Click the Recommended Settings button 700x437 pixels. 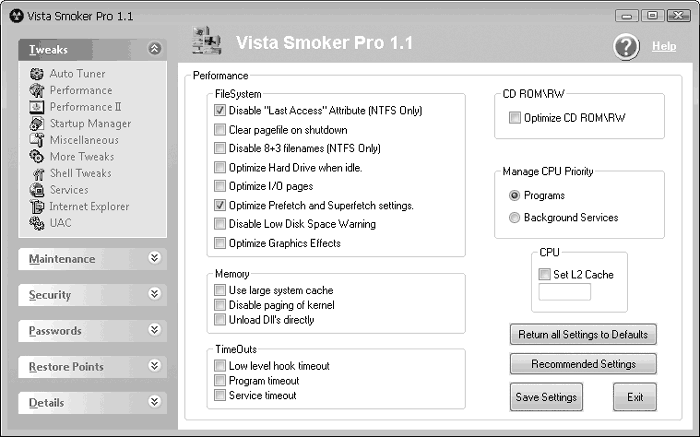point(582,364)
